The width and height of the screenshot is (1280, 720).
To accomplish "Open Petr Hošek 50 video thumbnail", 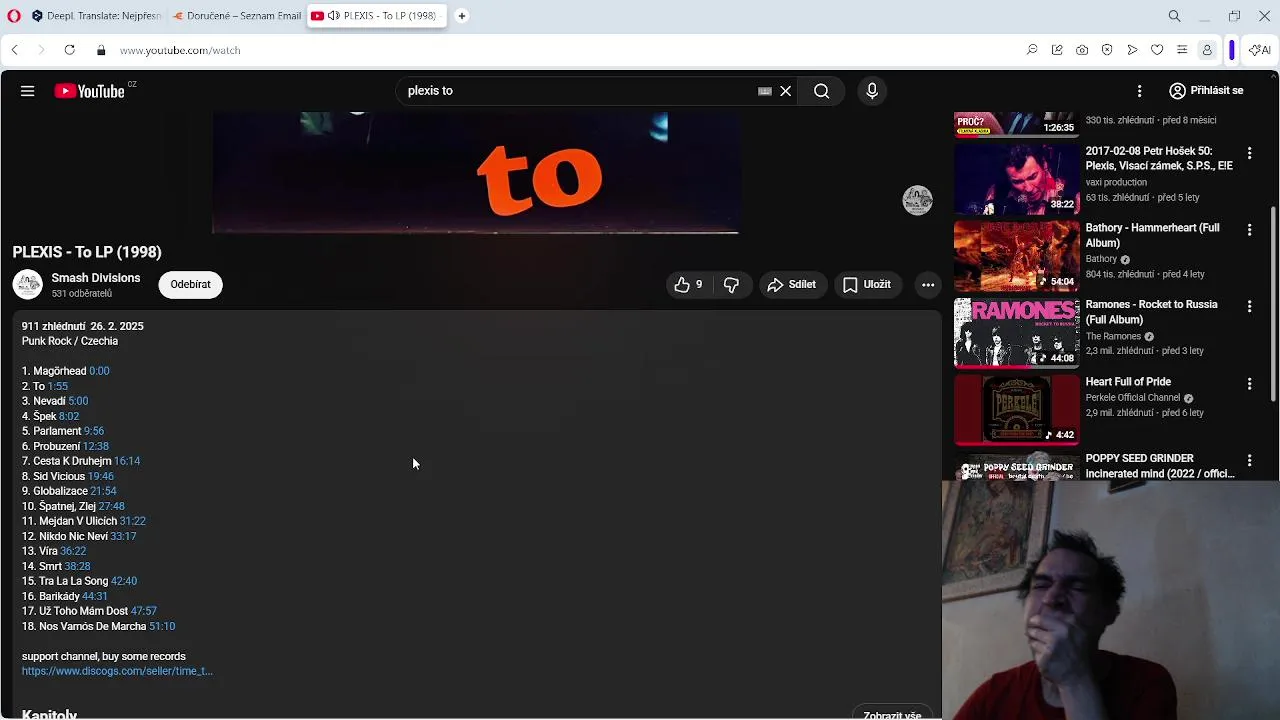I will [x=1016, y=179].
